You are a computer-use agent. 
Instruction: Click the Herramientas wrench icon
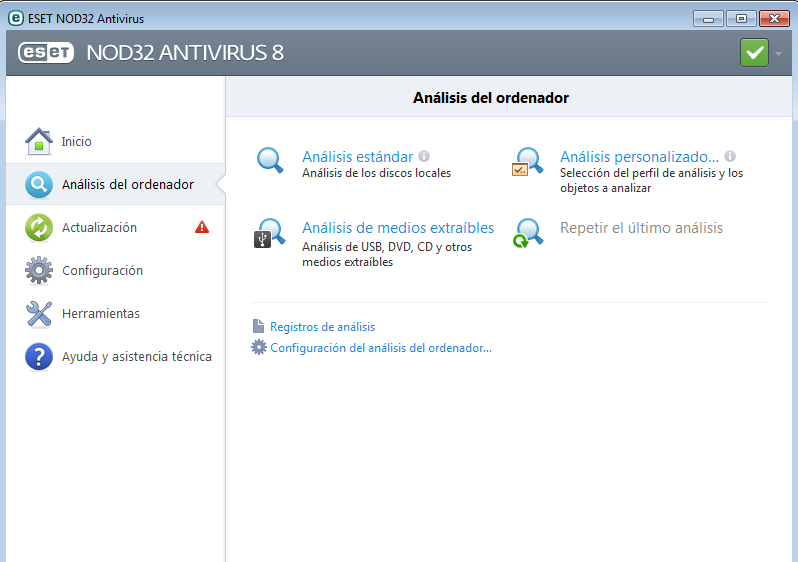(38, 314)
